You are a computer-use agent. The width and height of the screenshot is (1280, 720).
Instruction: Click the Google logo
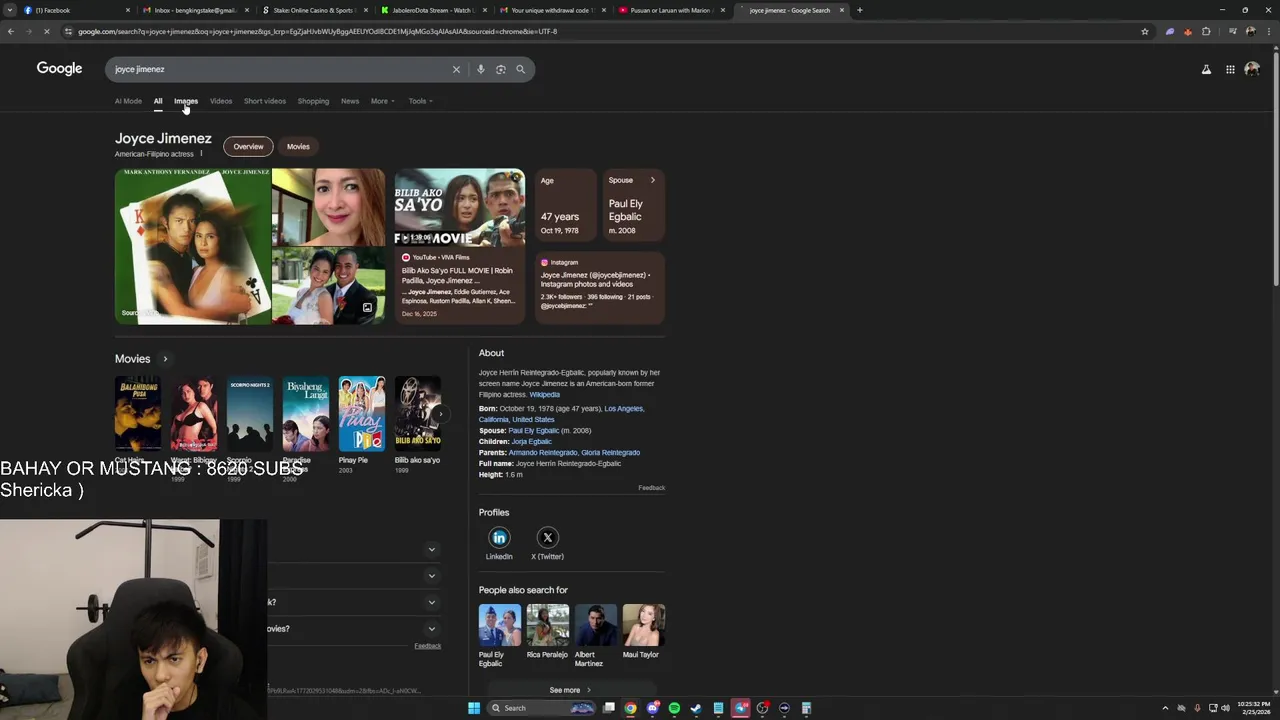(59, 68)
